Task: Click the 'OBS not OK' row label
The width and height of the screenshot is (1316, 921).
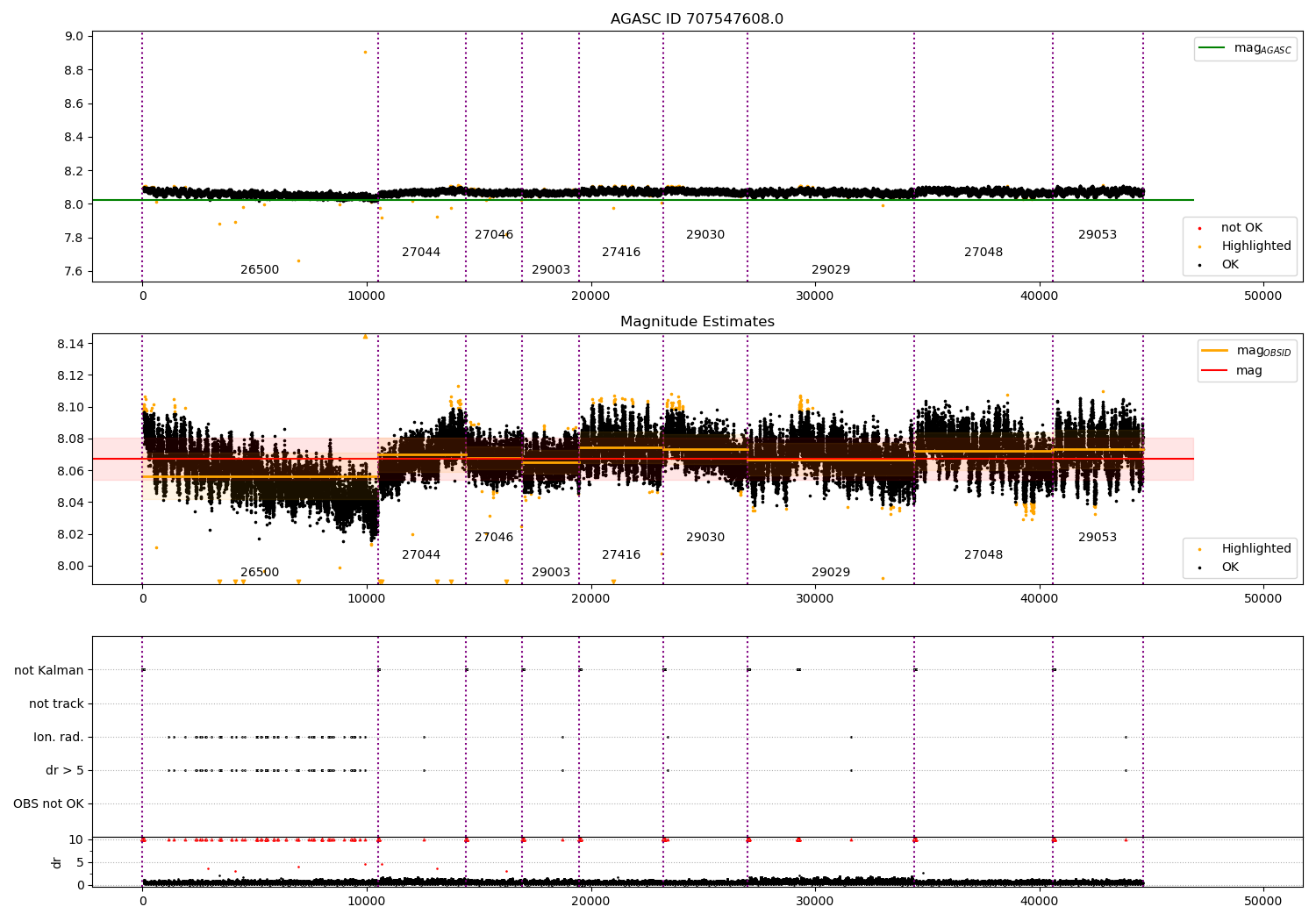Action: tap(49, 804)
